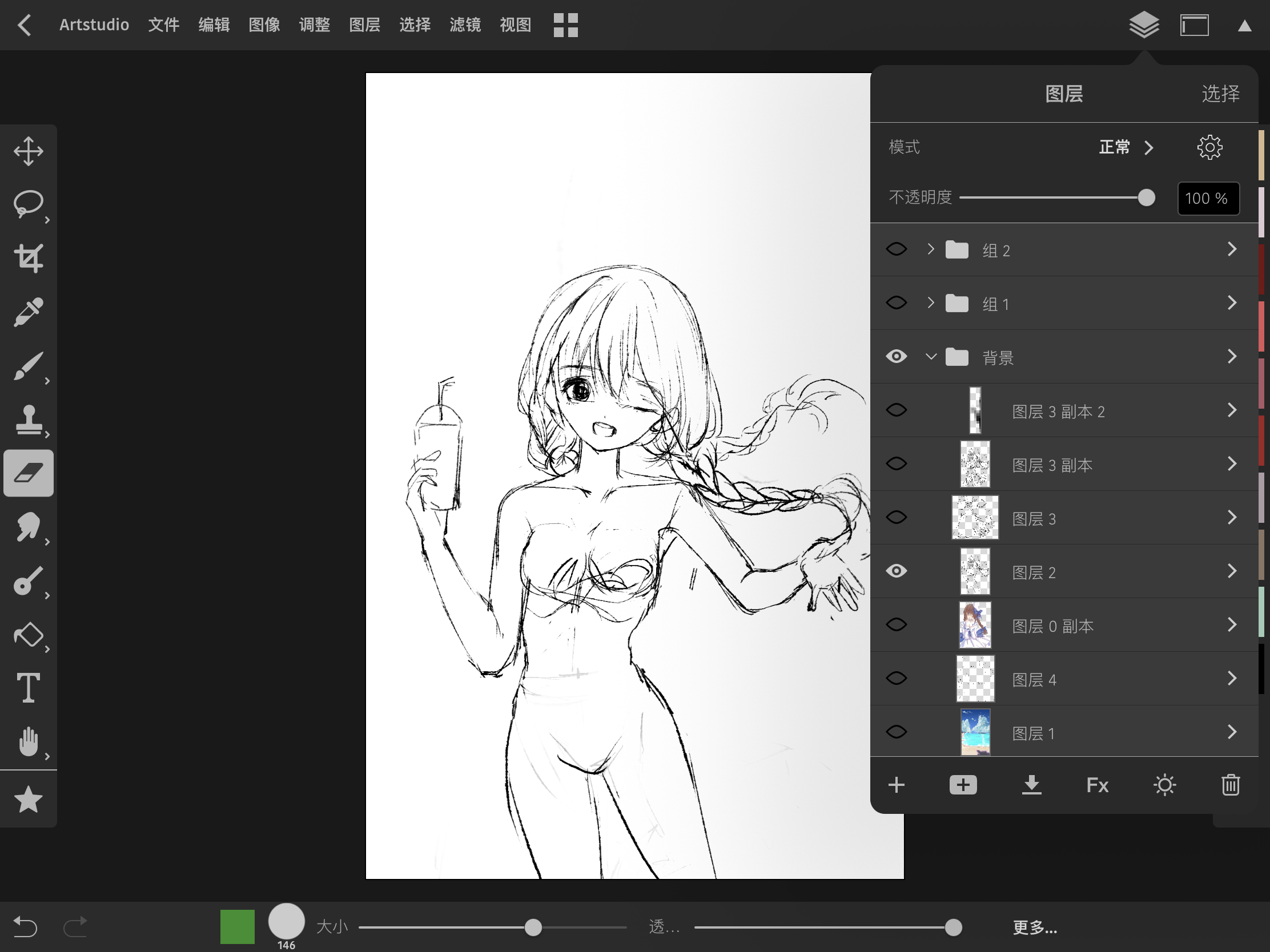The image size is (1270, 952).
Task: Click 更多... brush options button
Action: point(1035,927)
